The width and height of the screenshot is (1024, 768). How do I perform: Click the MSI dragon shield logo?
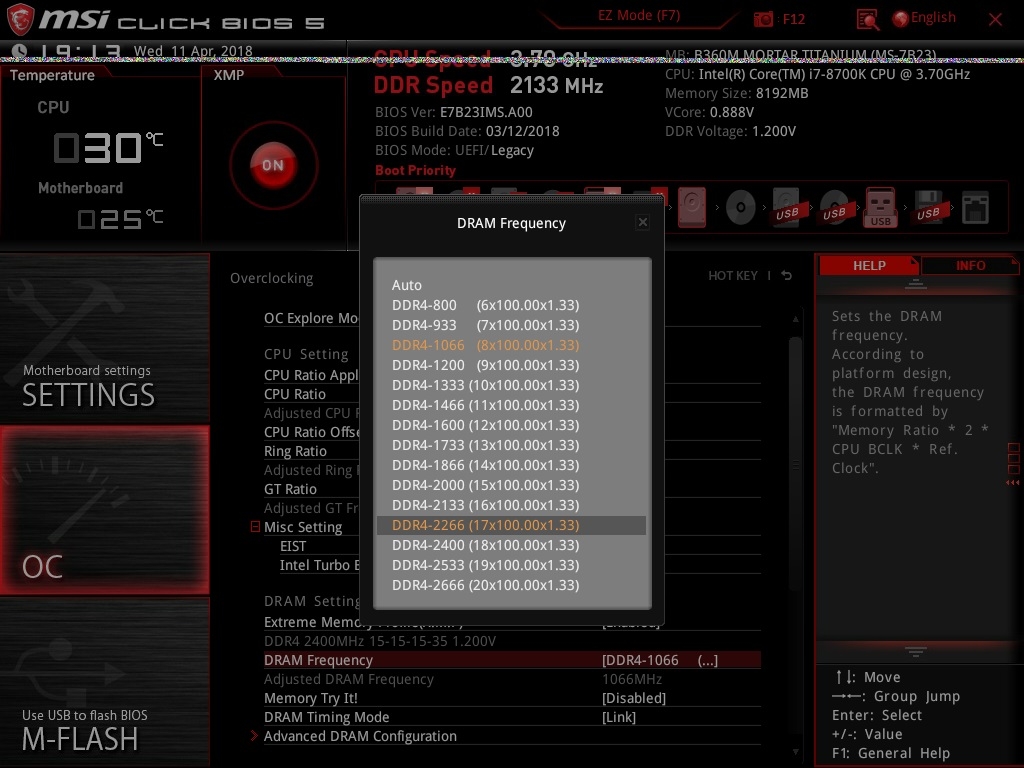(20, 20)
